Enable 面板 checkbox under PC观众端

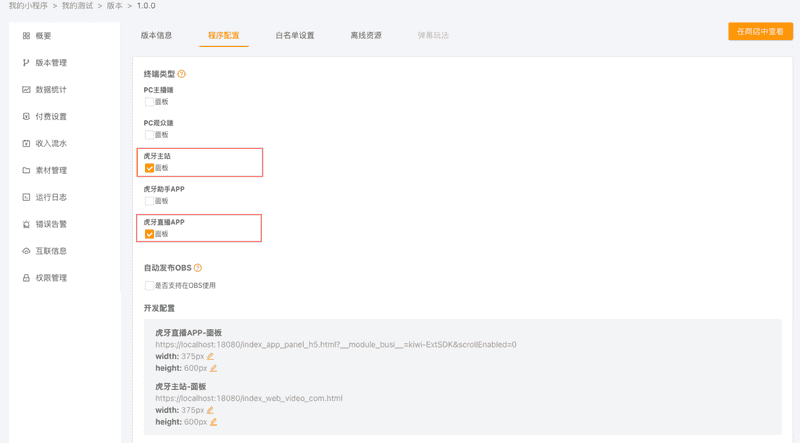click(x=149, y=135)
